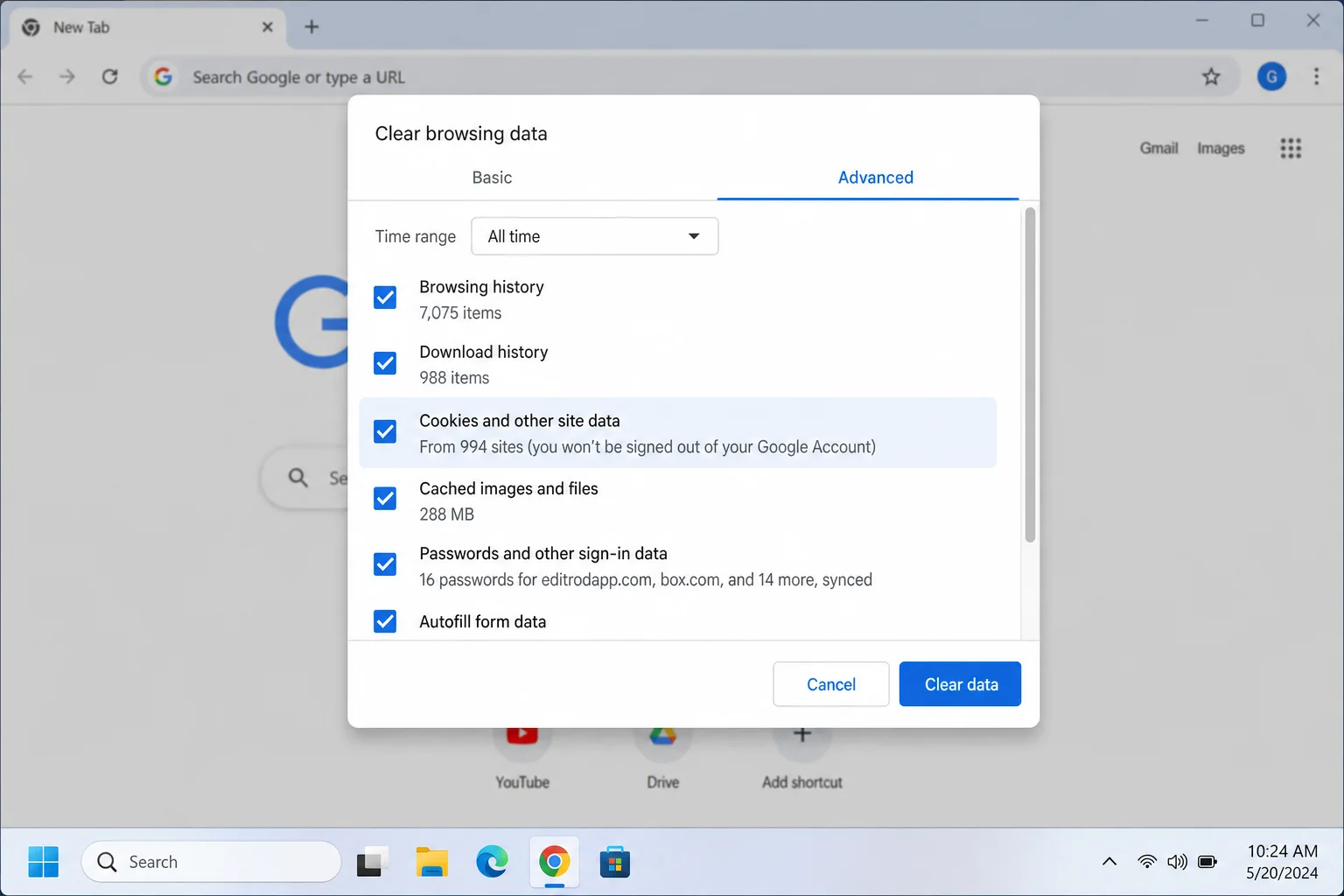
Task: Open the Google apps grid
Action: click(x=1291, y=149)
